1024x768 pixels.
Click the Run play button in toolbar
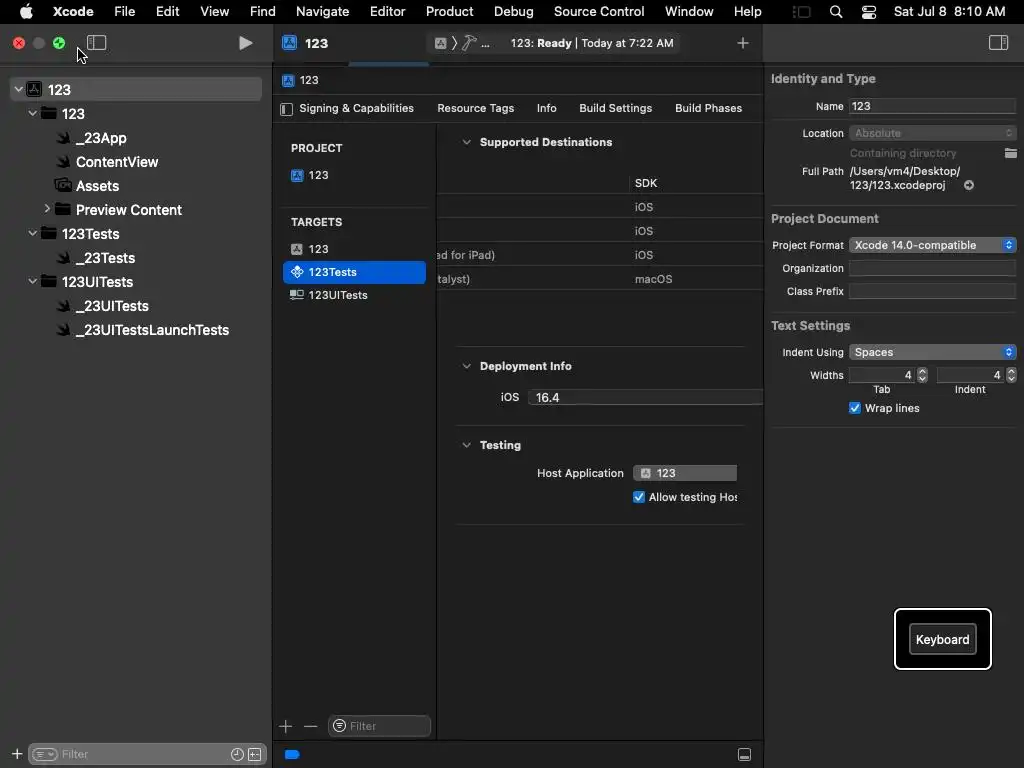click(246, 43)
